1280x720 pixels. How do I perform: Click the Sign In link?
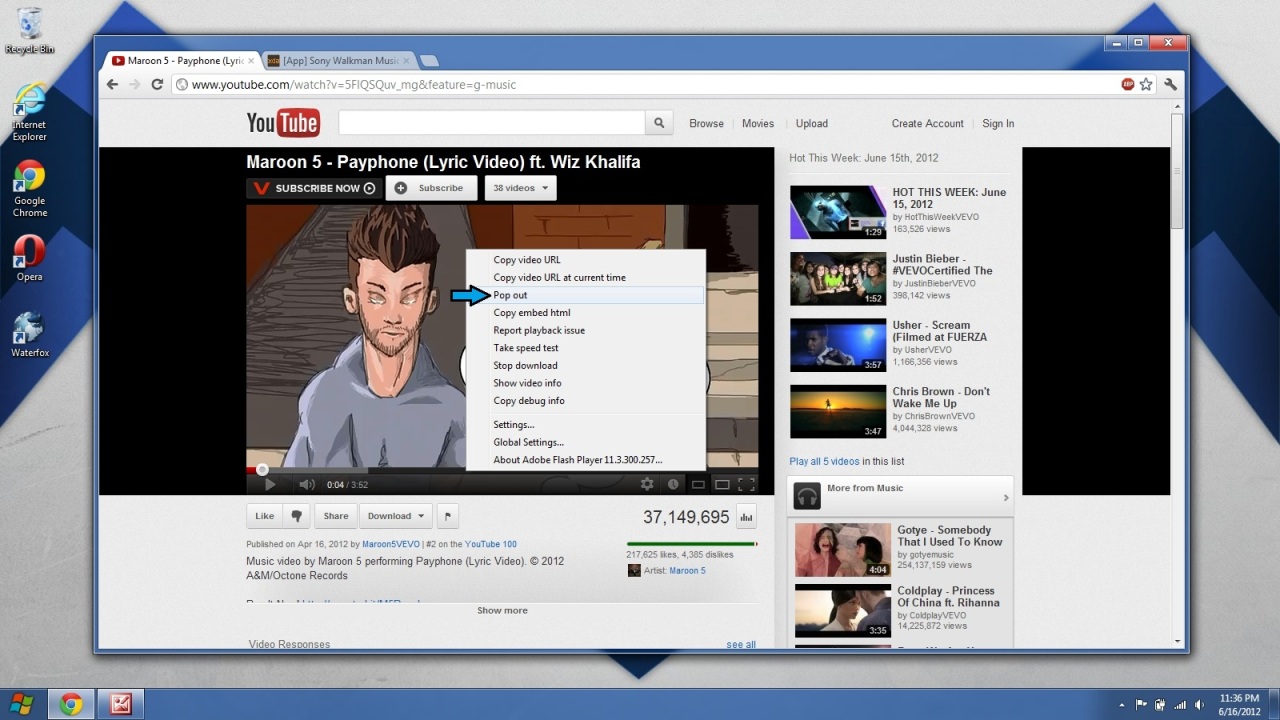[998, 124]
